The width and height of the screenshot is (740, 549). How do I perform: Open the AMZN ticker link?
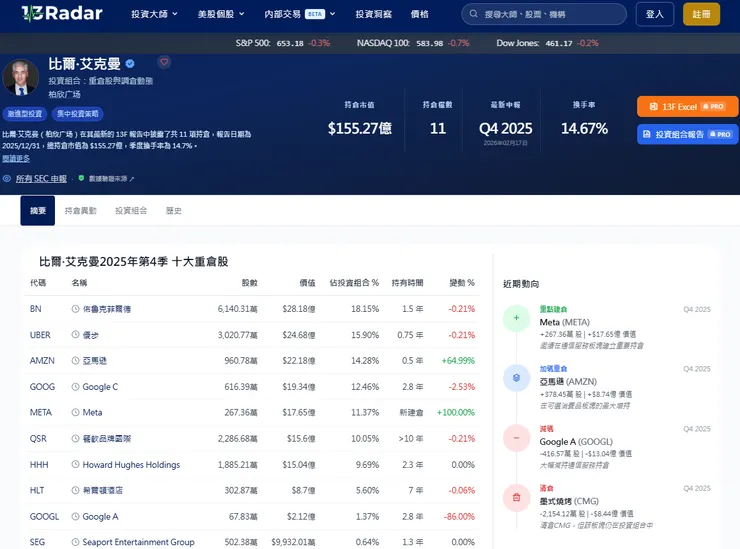click(42, 361)
